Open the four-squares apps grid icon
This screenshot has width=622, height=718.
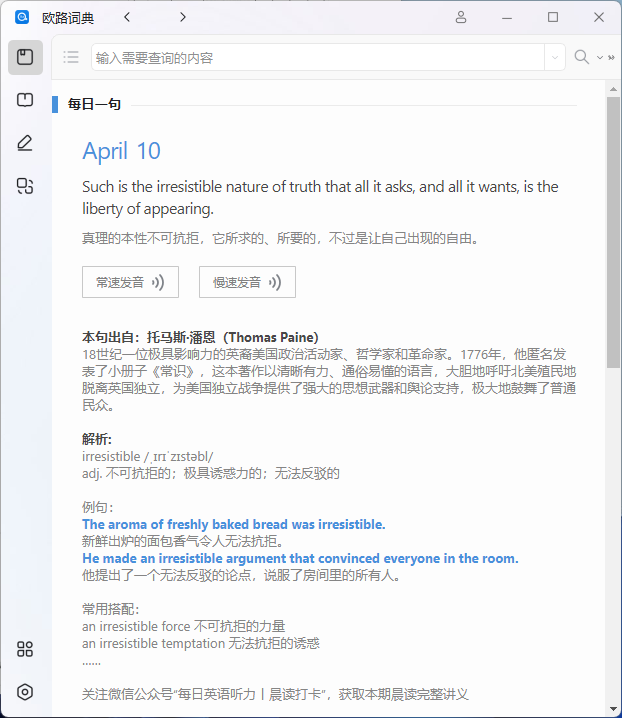click(25, 649)
